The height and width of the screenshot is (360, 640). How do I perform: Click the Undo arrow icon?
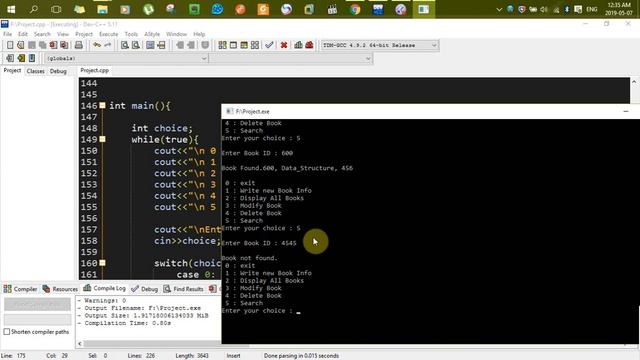97,45
